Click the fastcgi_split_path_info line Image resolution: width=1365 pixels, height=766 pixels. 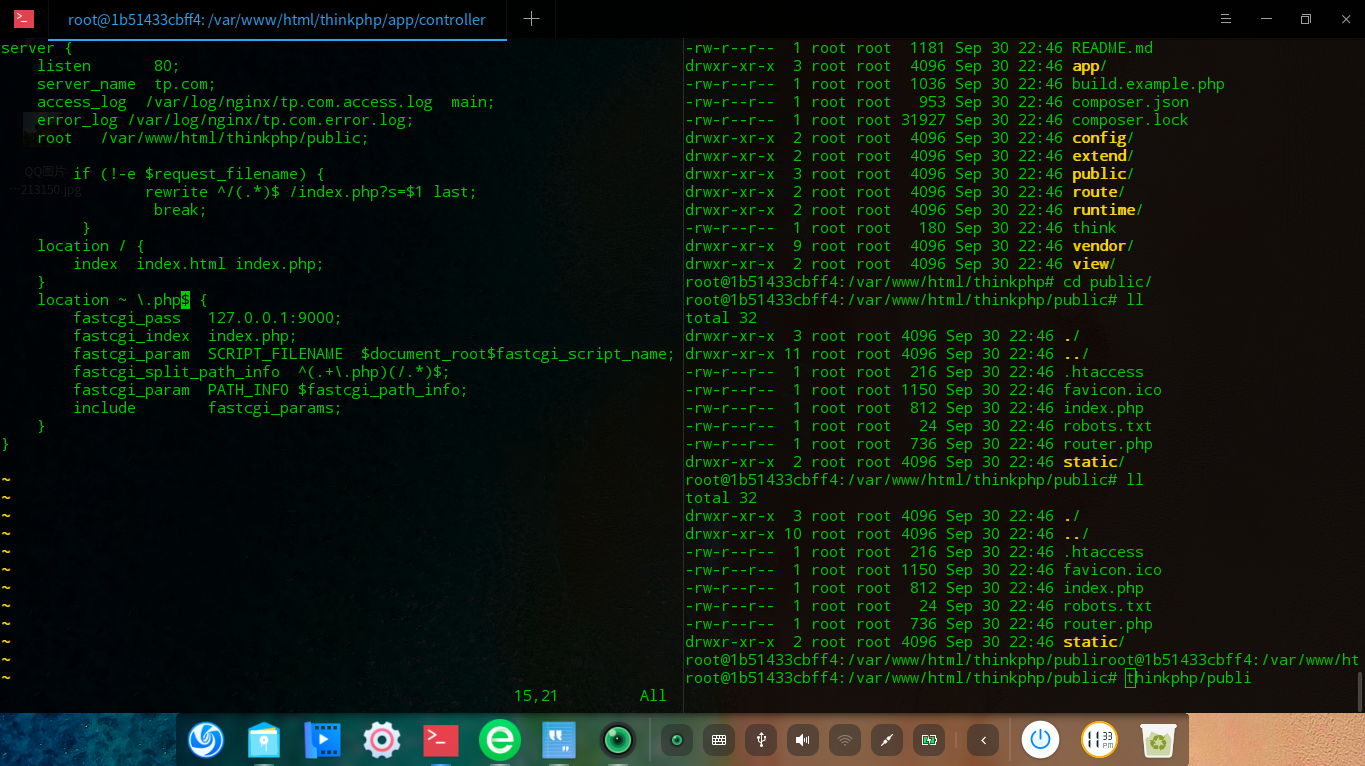[x=261, y=372]
